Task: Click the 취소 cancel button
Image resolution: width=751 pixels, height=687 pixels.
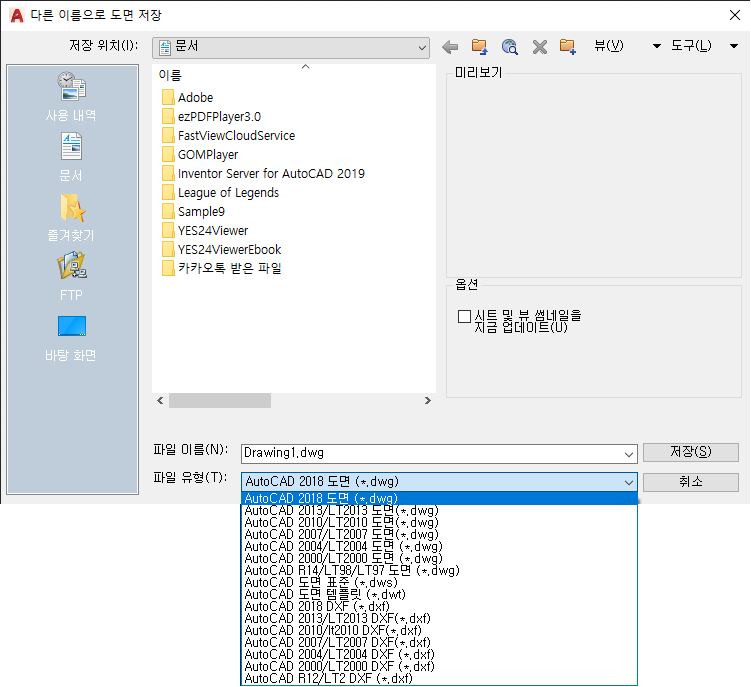Action: (x=691, y=482)
